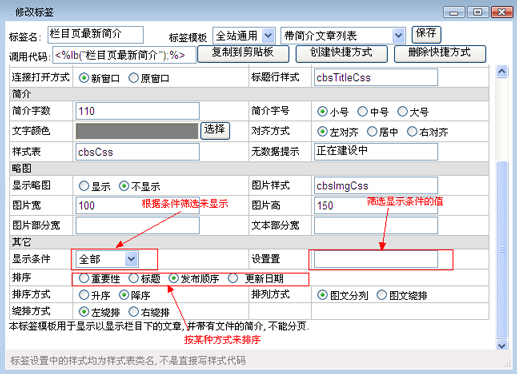Open the 显示条件 全部 dropdown
Image resolution: width=517 pixels, height=374 pixels.
[x=131, y=259]
